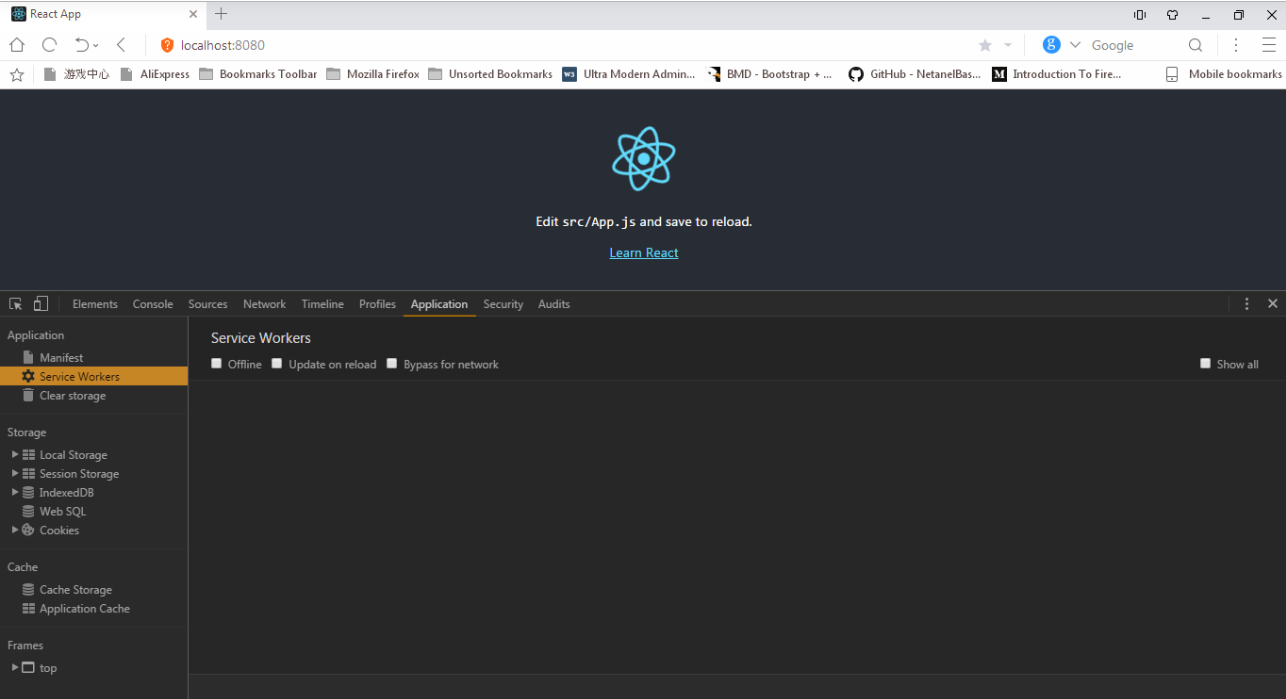Screen dimensions: 1286x699
Task: Open Unsorted Bookmarks folder
Action: [x=490, y=74]
